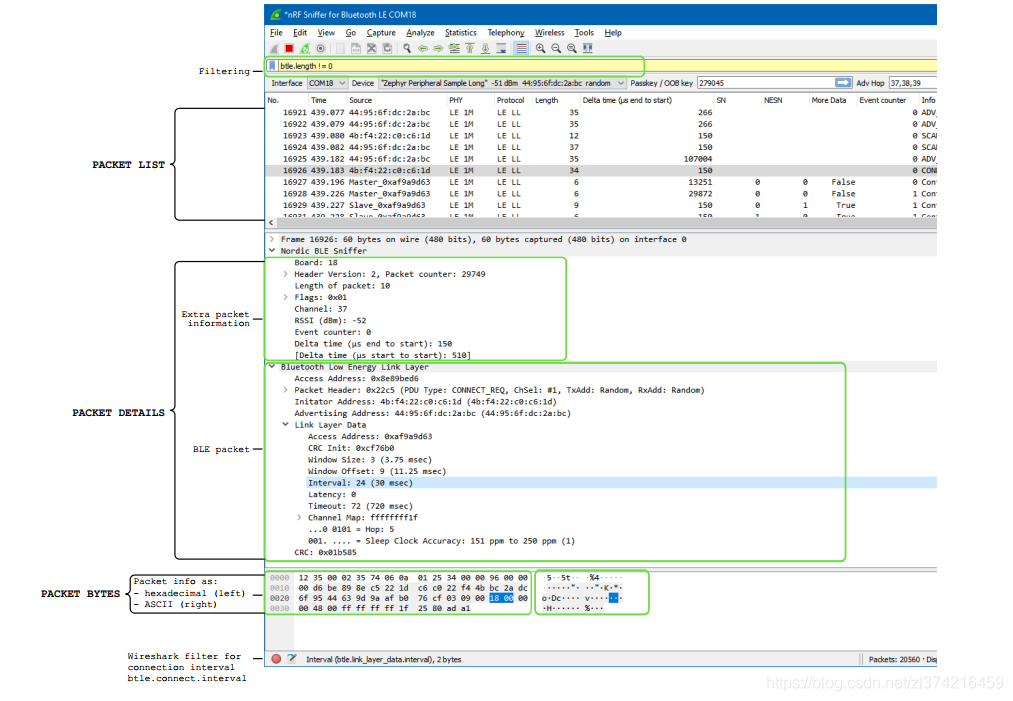Click packet list horizontal scrollbar left arrow
Viewport: 1013px width, 701px height.
271,222
